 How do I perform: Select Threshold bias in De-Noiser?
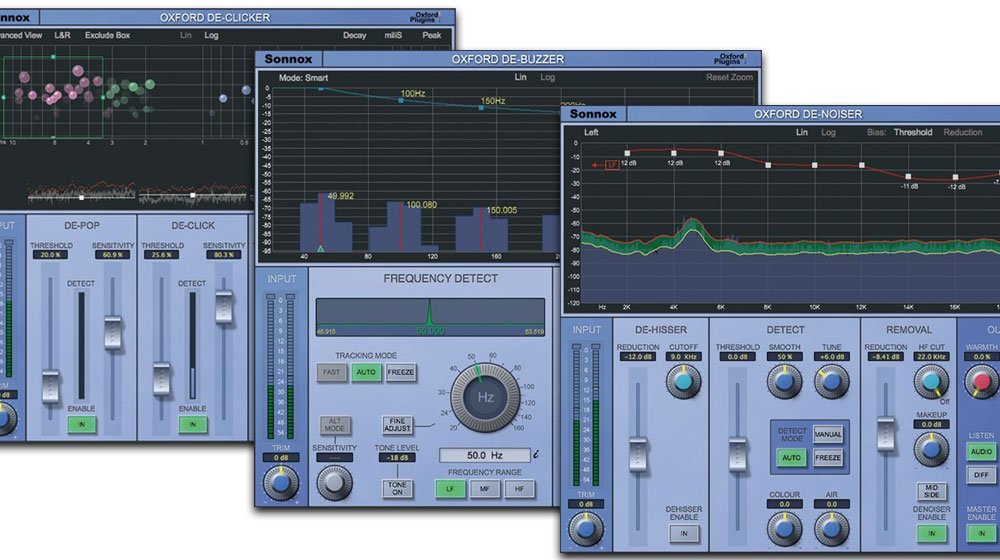tap(913, 133)
